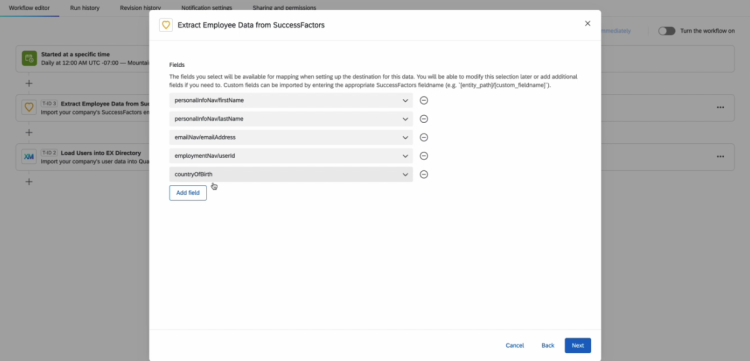Switch to Revision history tab
The width and height of the screenshot is (750, 361).
(140, 8)
